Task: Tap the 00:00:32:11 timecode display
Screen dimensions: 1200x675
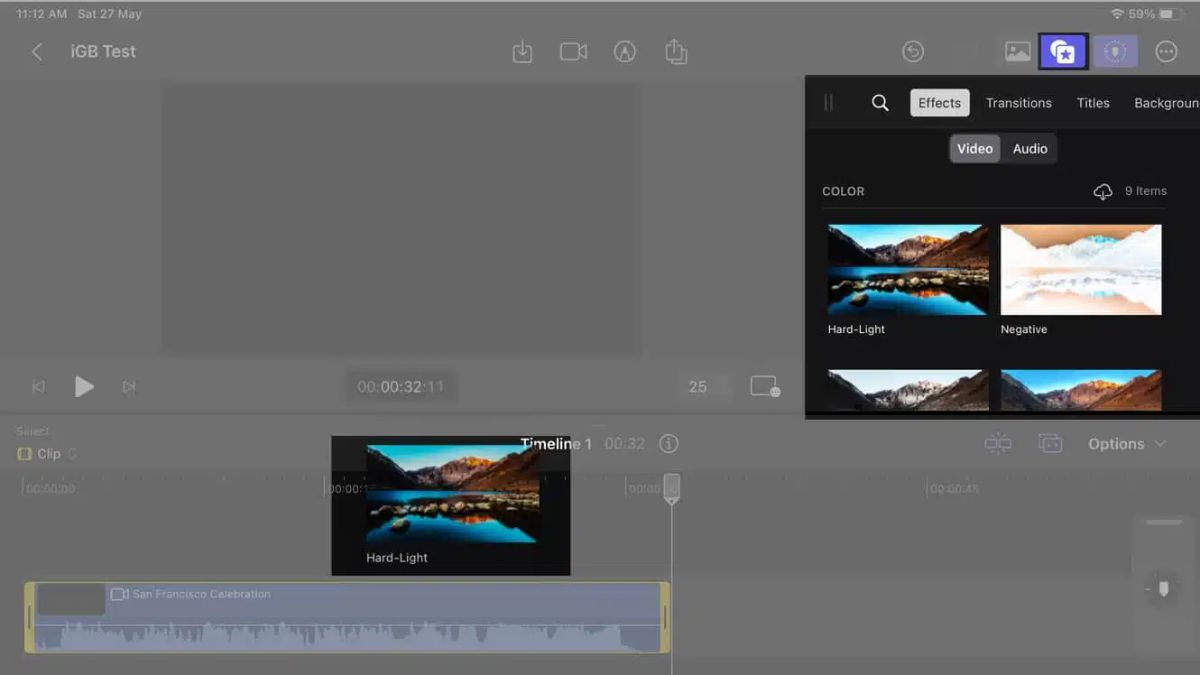Action: pyautogui.click(x=401, y=387)
